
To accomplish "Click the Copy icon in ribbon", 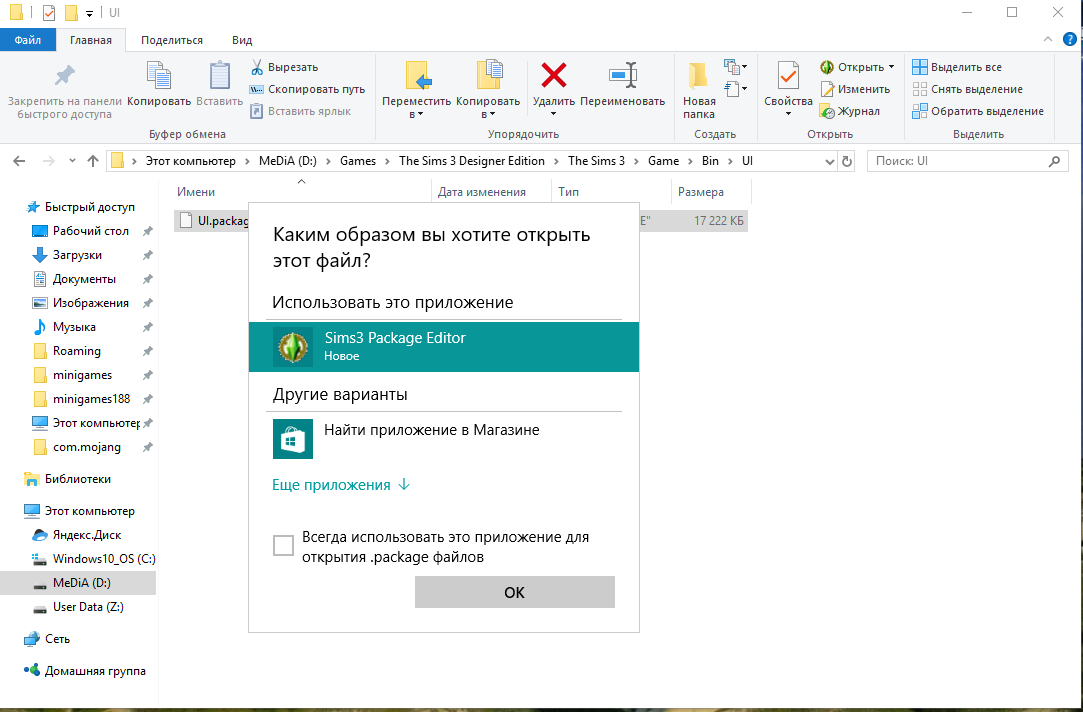I will [159, 75].
